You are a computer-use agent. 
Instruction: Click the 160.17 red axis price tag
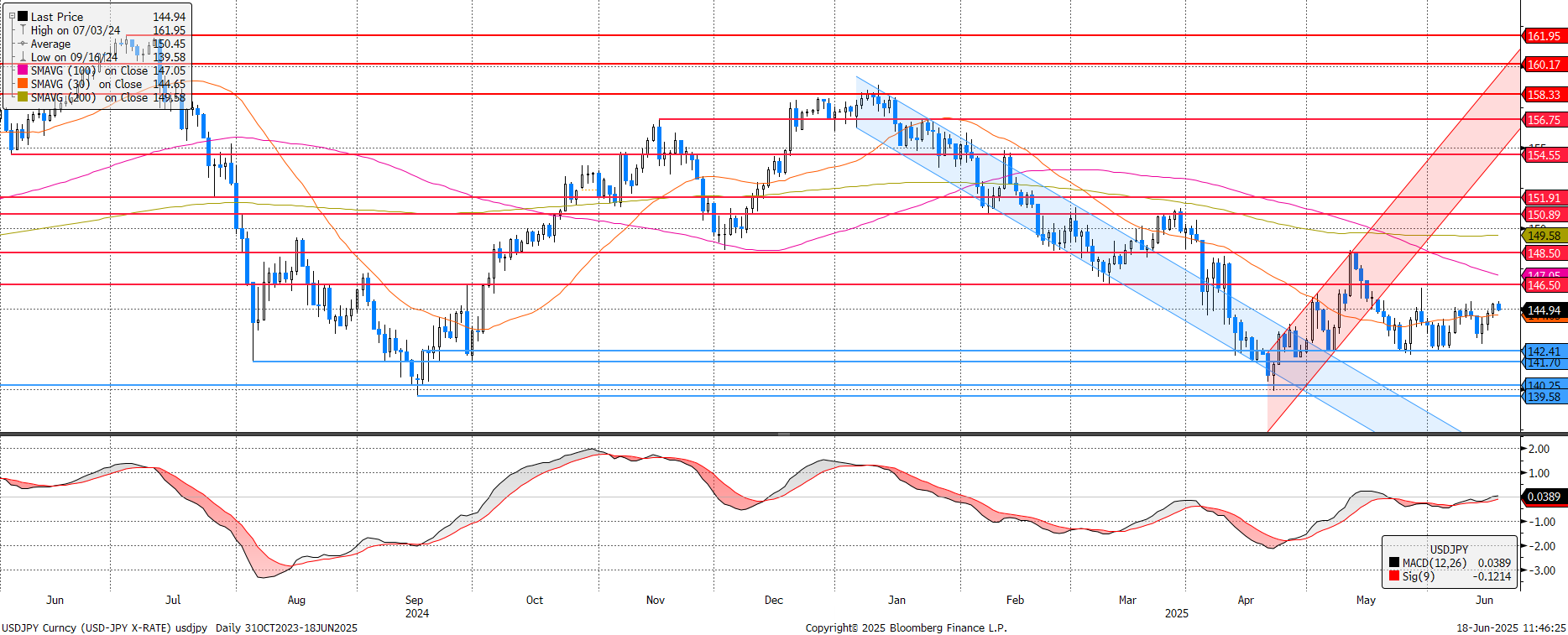pos(1544,65)
